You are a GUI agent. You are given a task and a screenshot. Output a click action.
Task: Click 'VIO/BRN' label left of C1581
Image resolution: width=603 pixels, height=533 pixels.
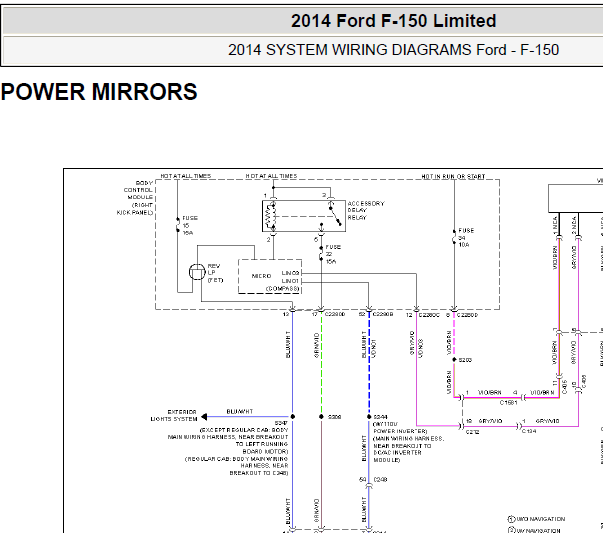490,393
